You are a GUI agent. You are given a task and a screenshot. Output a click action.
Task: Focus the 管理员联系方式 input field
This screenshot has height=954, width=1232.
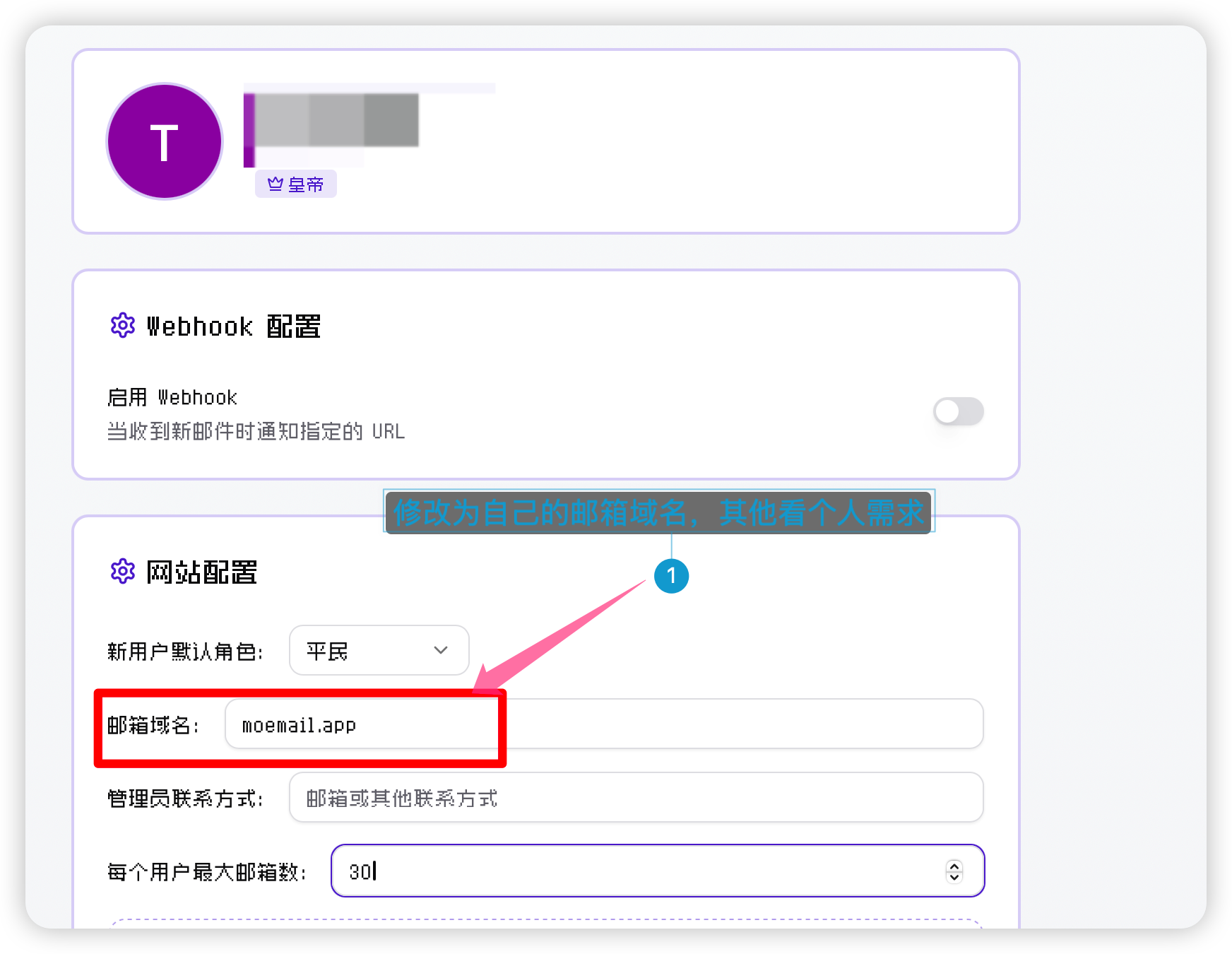[636, 798]
